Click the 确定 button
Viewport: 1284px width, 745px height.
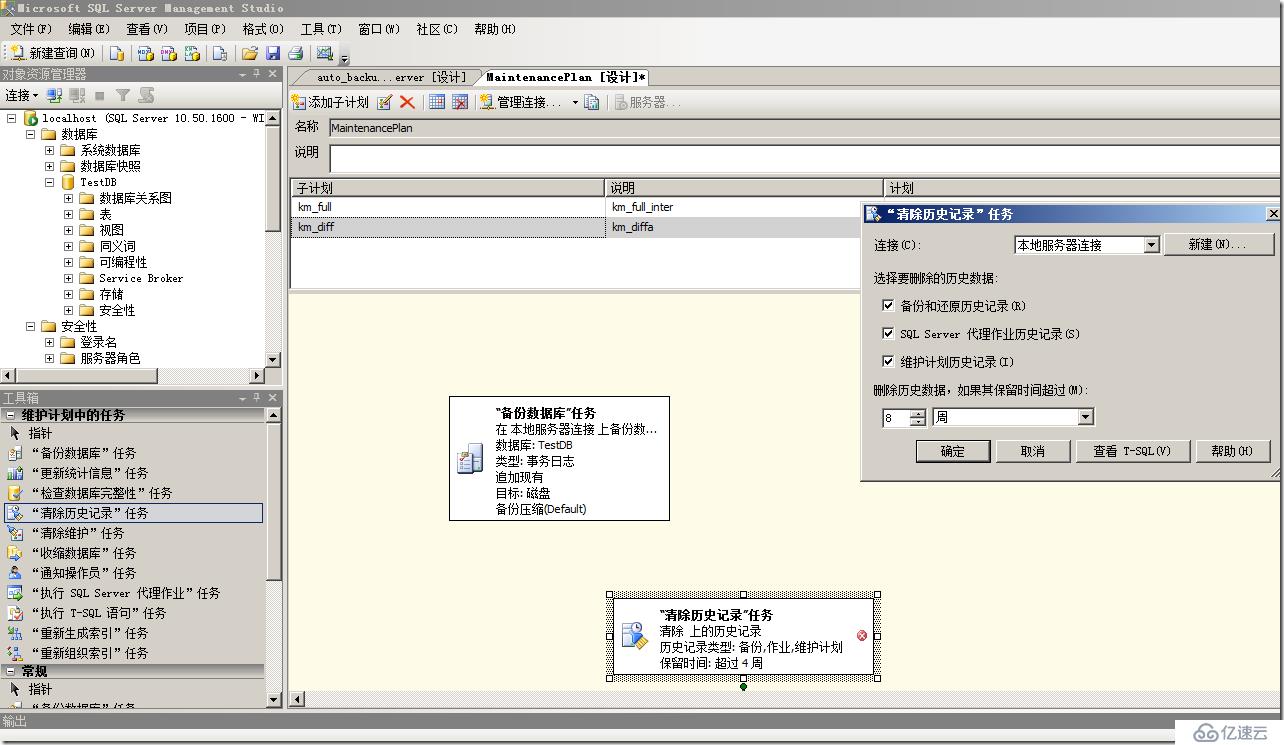pyautogui.click(x=952, y=451)
